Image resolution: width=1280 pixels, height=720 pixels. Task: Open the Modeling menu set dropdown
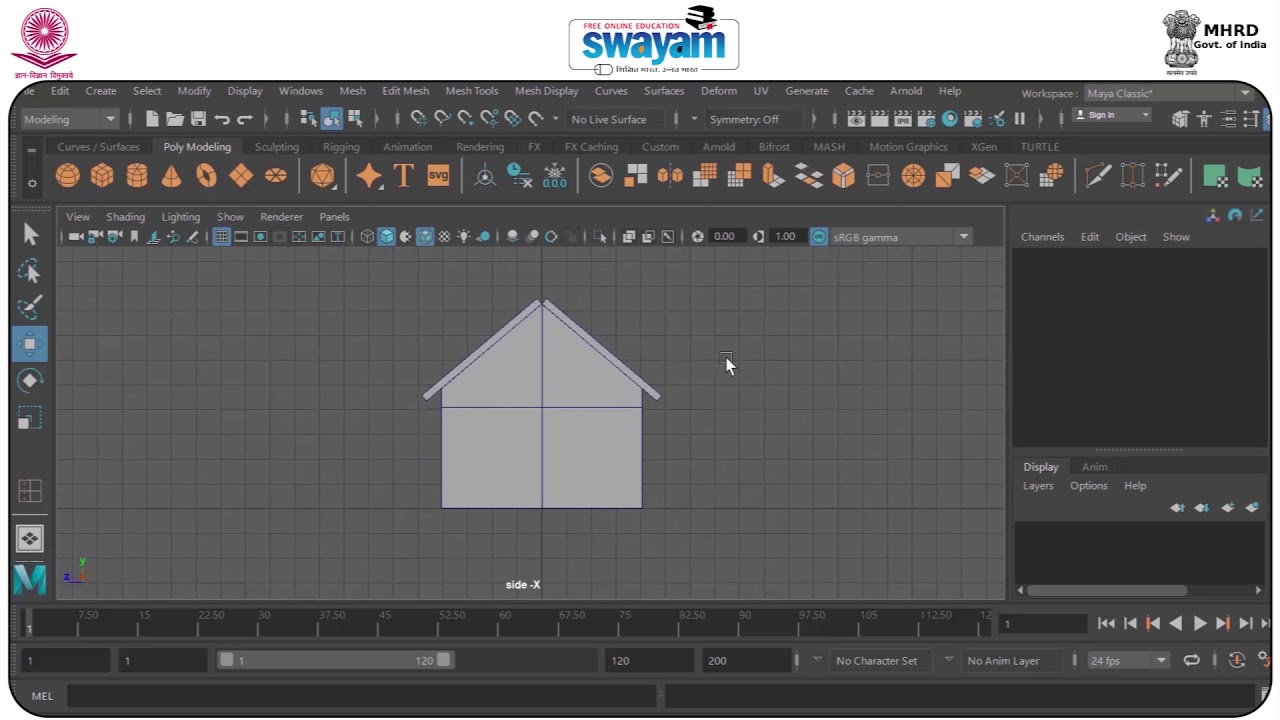pyautogui.click(x=70, y=119)
